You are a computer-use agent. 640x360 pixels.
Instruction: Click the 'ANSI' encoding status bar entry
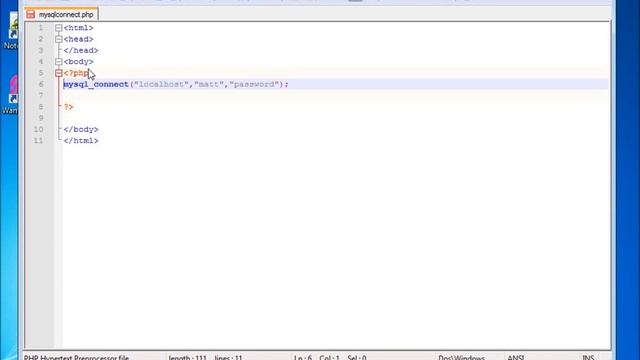[x=516, y=357]
